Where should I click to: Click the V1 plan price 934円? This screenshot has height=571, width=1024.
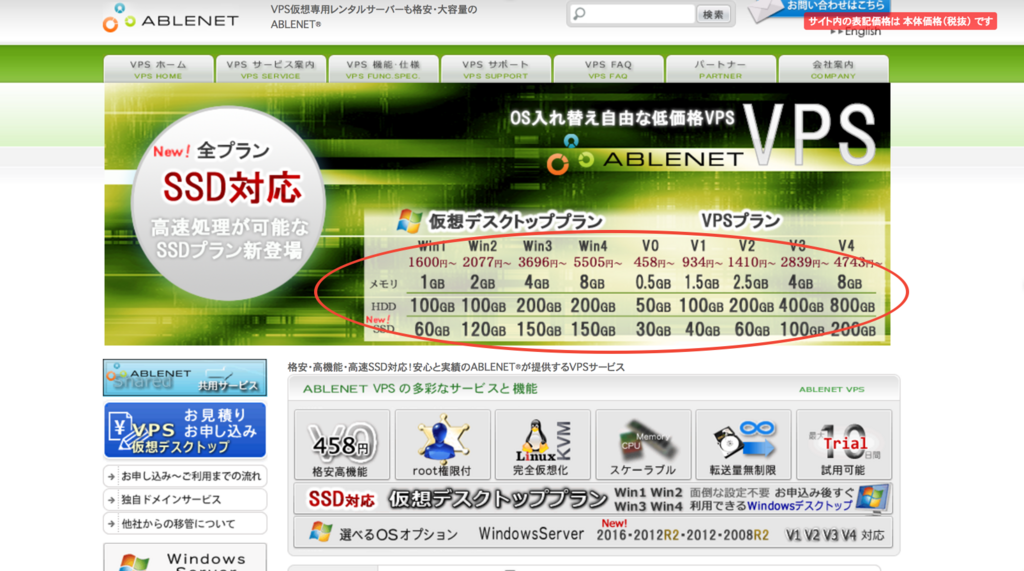pos(702,263)
